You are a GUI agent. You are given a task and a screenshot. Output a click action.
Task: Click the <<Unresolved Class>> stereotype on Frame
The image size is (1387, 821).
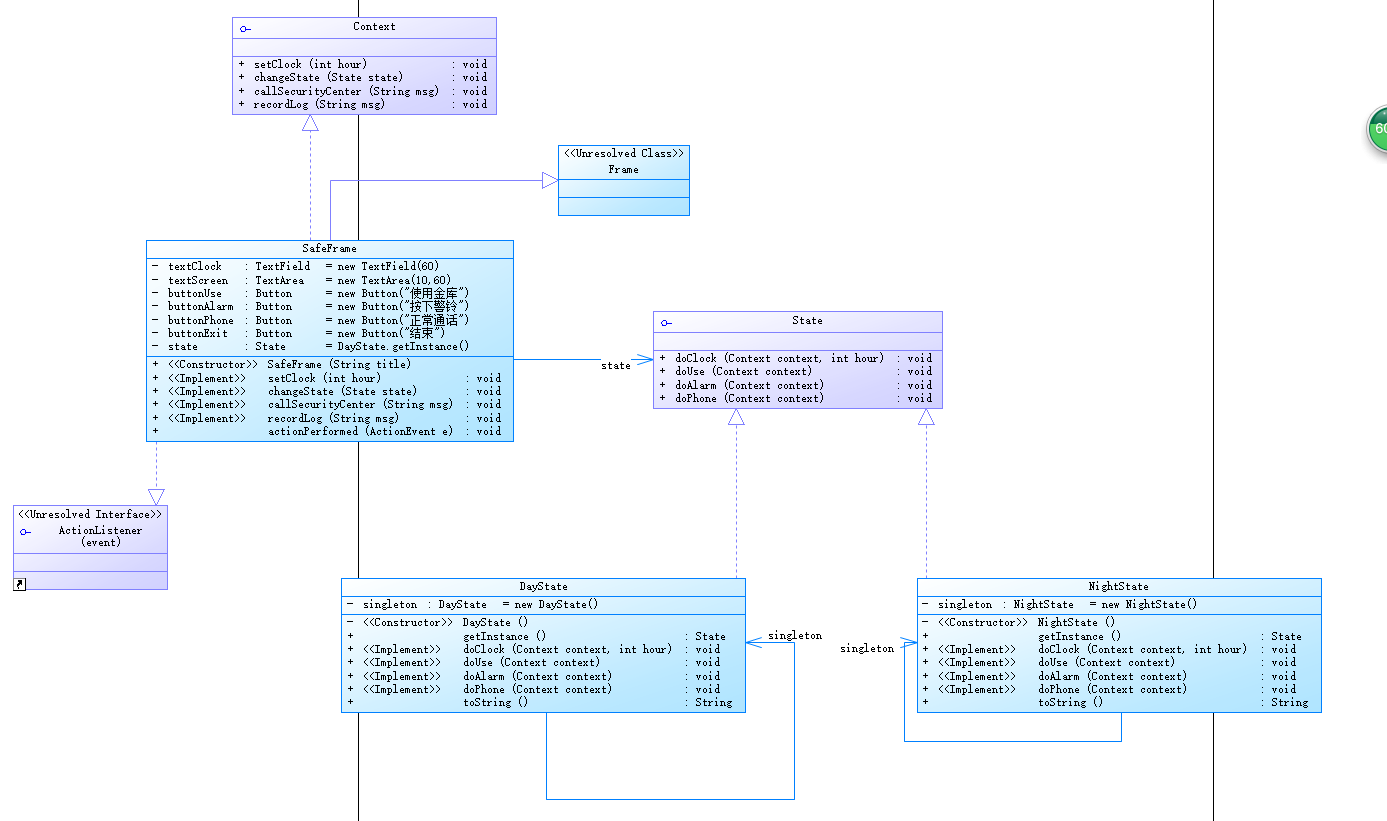[624, 154]
